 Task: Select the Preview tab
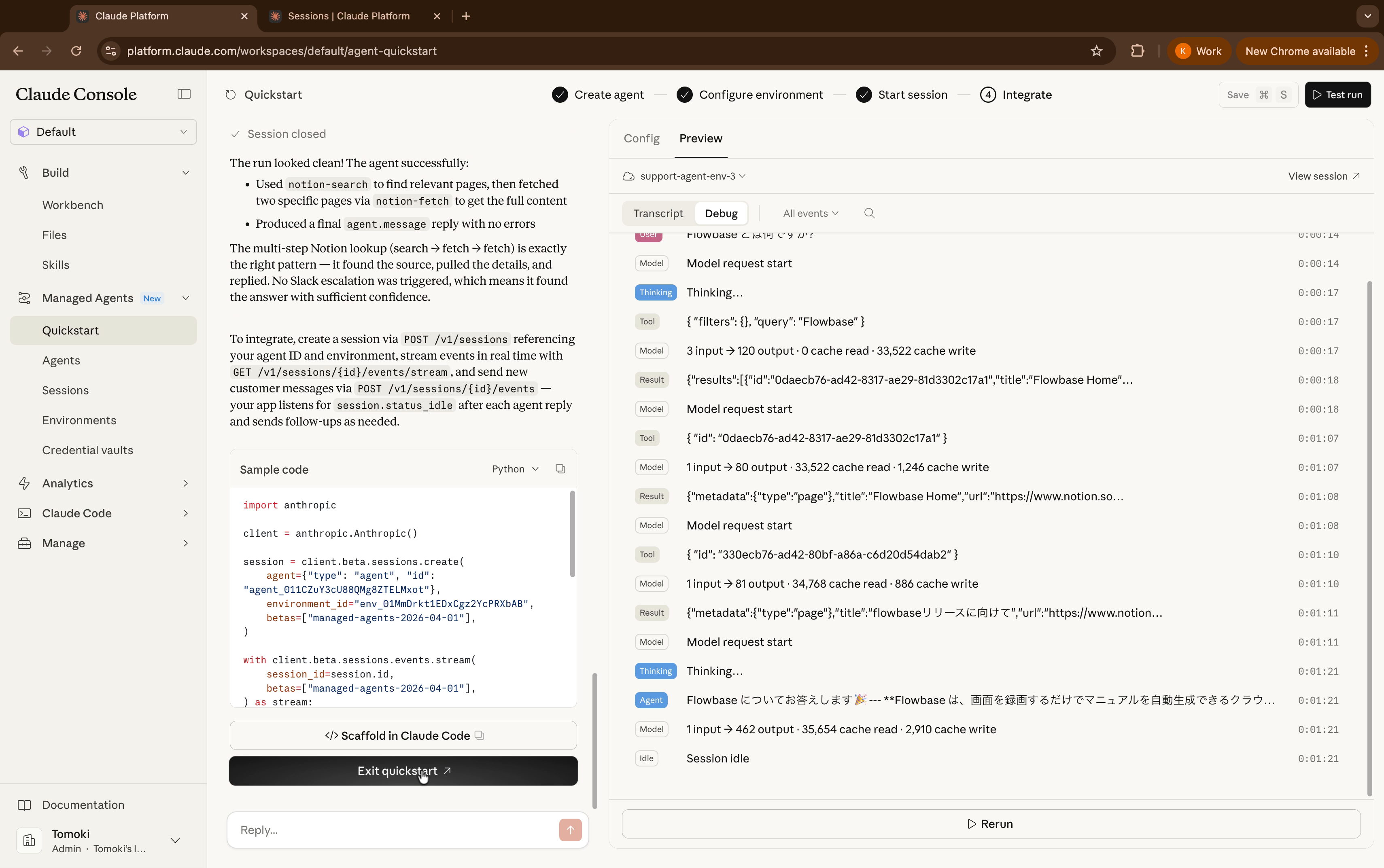click(x=700, y=138)
